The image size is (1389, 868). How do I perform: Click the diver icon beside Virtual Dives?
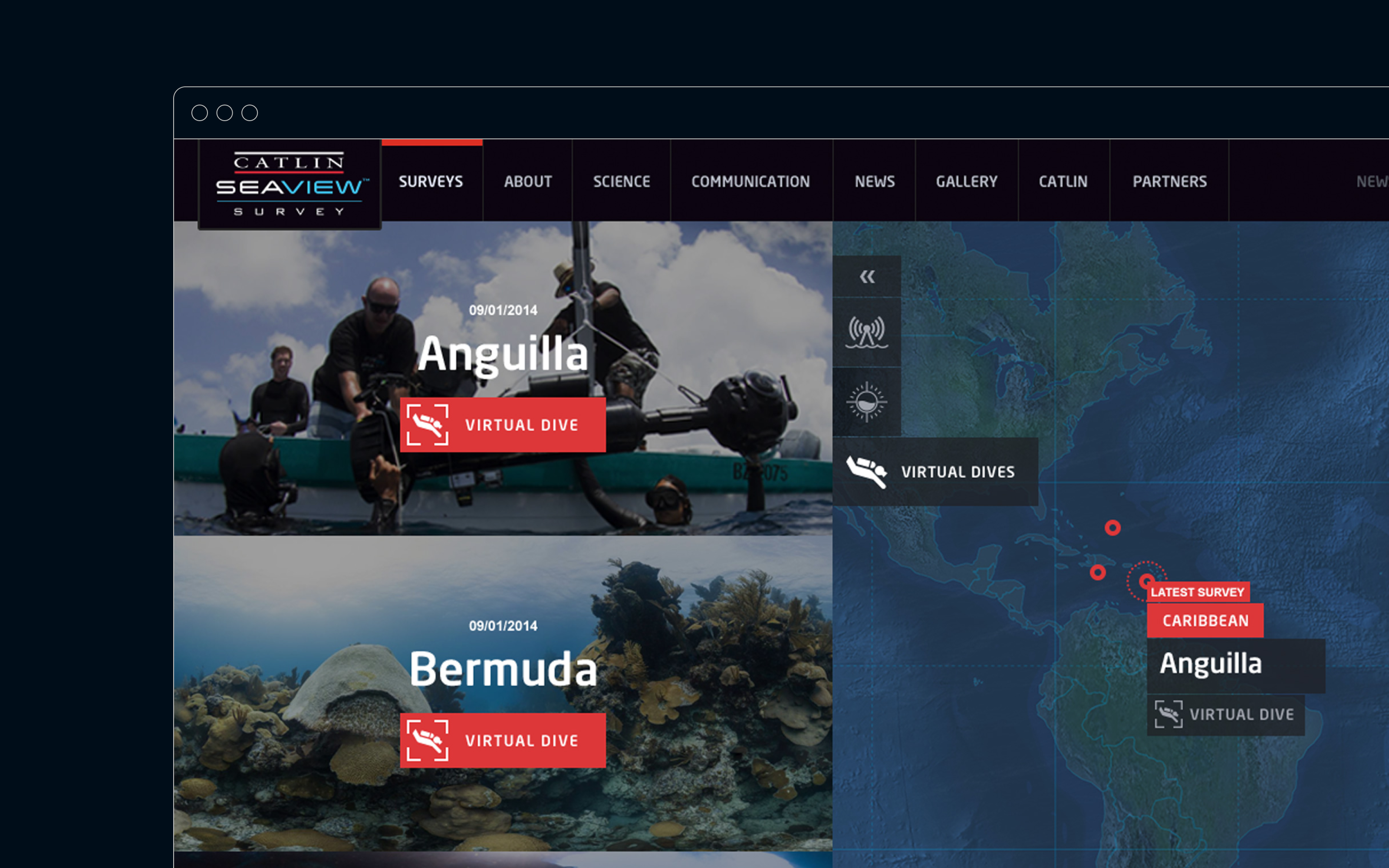[867, 472]
